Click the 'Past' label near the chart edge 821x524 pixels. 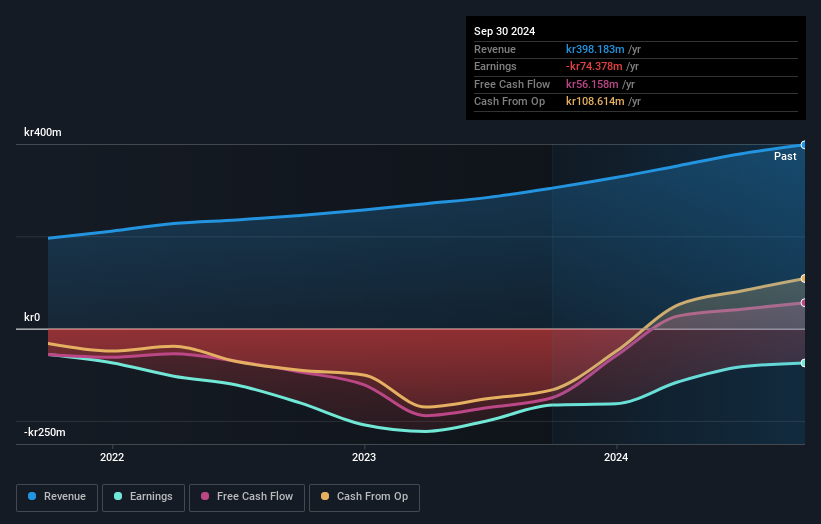click(x=785, y=156)
